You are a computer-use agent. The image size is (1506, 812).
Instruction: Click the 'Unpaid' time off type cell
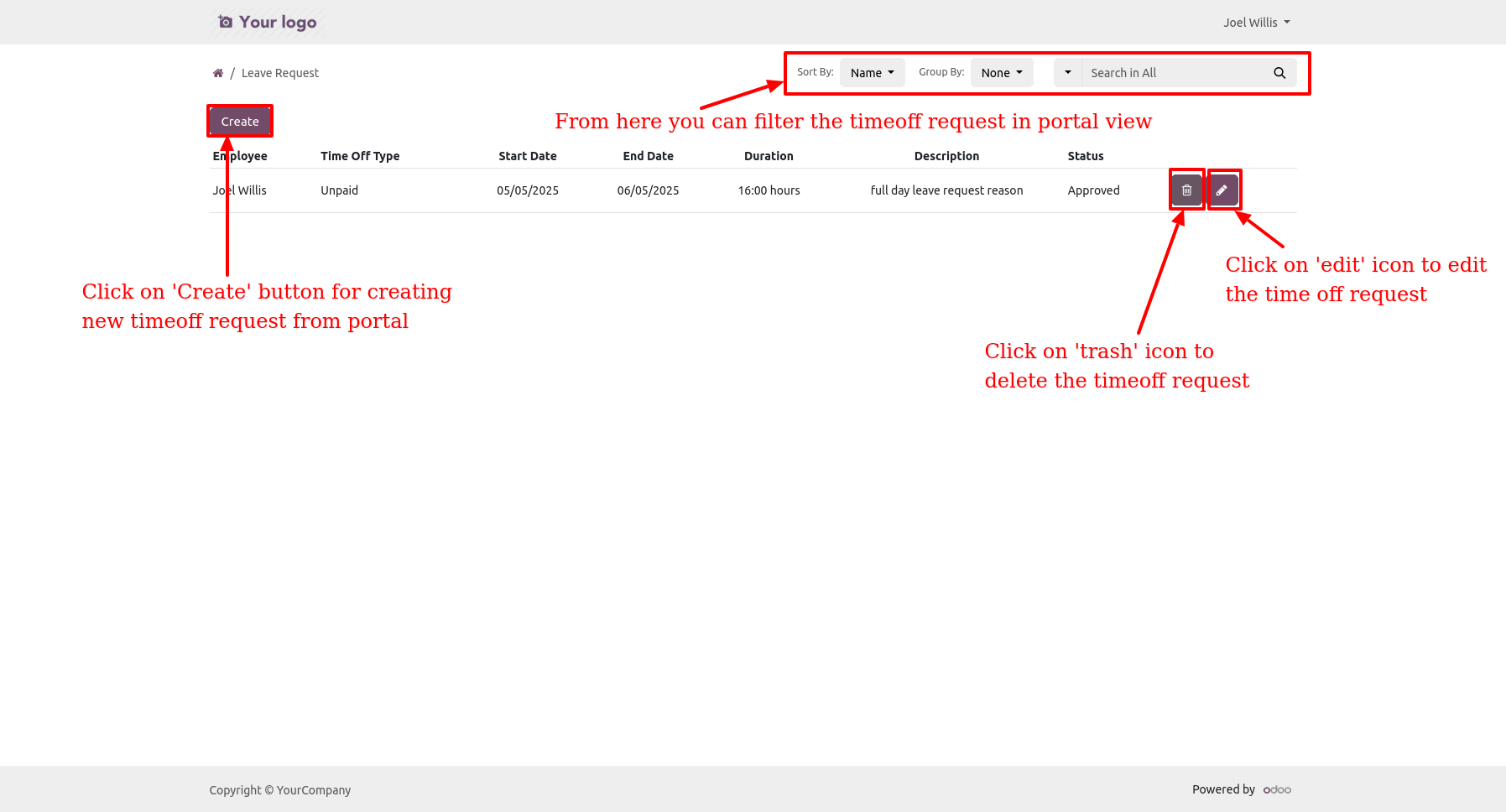click(x=339, y=190)
